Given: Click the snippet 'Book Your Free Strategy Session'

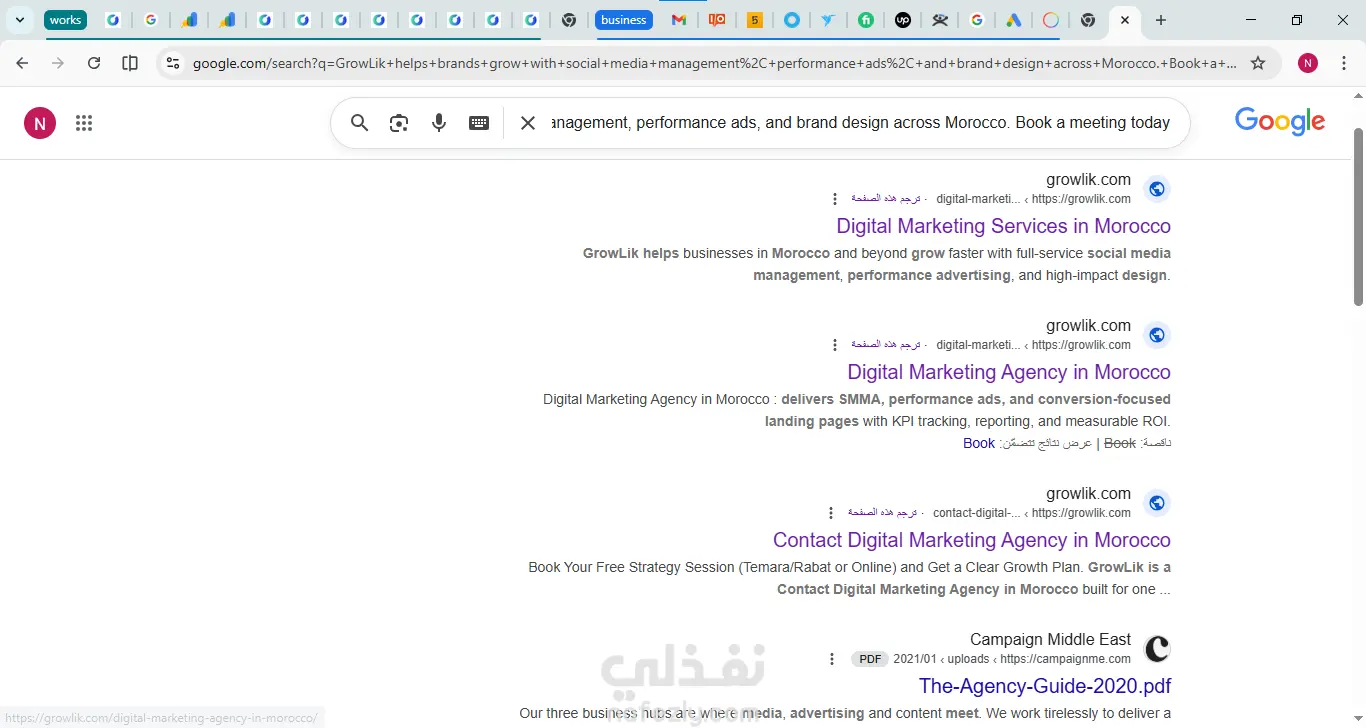Looking at the screenshot, I should pos(850,578).
